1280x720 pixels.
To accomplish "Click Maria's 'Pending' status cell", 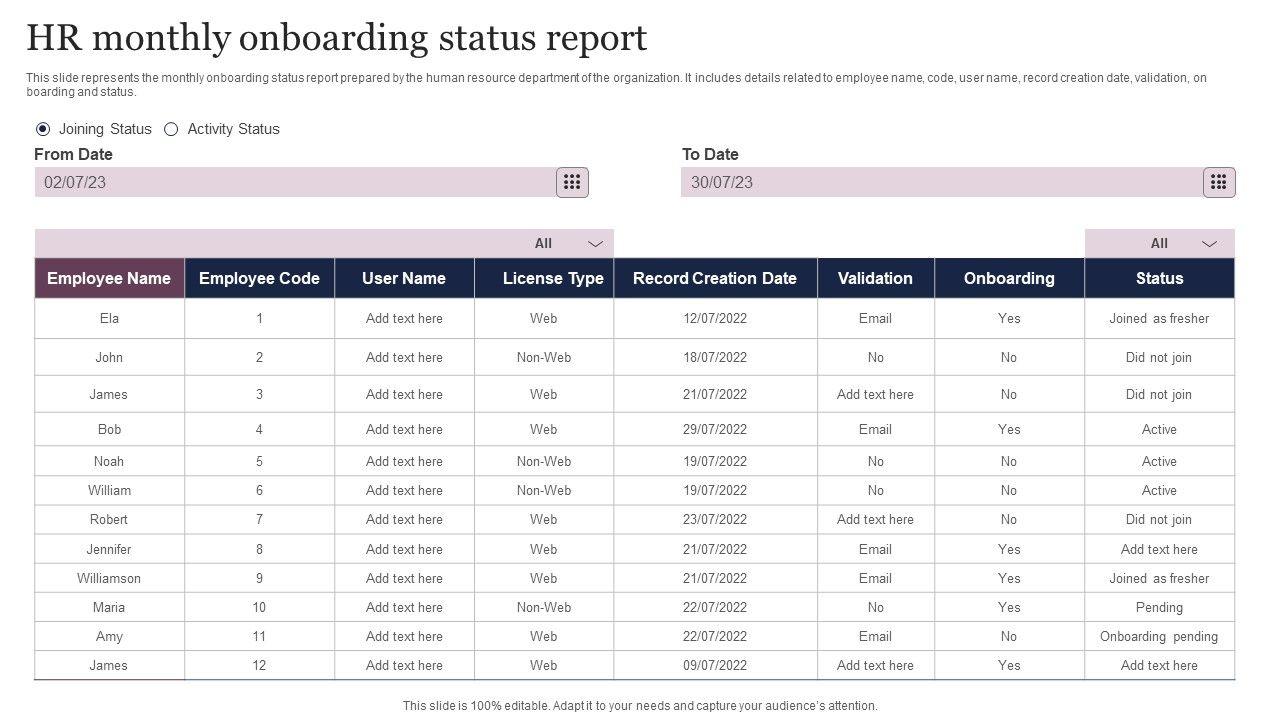I will pos(1159,607).
